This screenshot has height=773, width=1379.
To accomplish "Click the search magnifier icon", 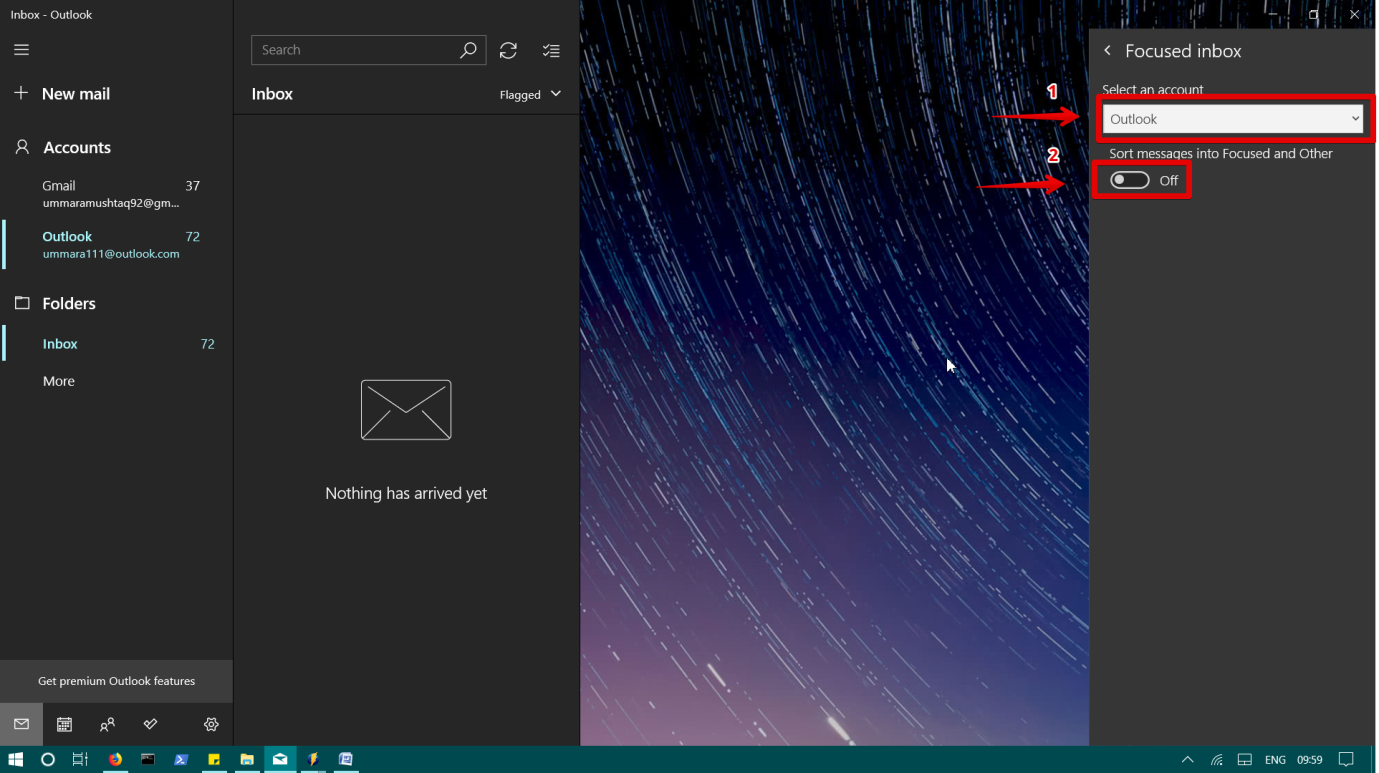I will pos(468,50).
